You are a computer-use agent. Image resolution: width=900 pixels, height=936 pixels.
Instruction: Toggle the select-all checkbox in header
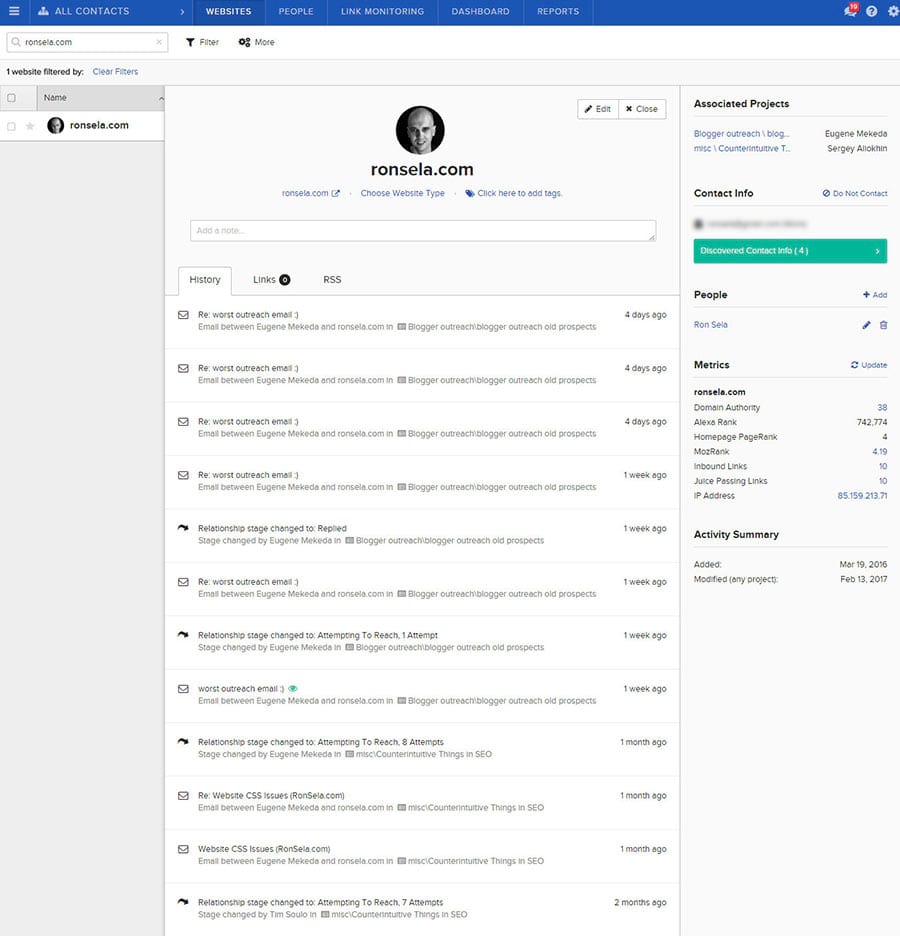(x=11, y=98)
